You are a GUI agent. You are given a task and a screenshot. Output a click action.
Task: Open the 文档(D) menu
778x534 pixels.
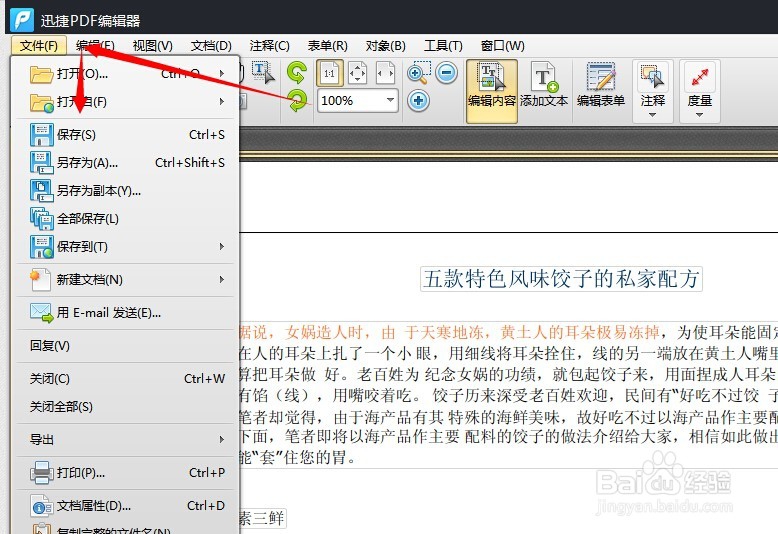(211, 46)
